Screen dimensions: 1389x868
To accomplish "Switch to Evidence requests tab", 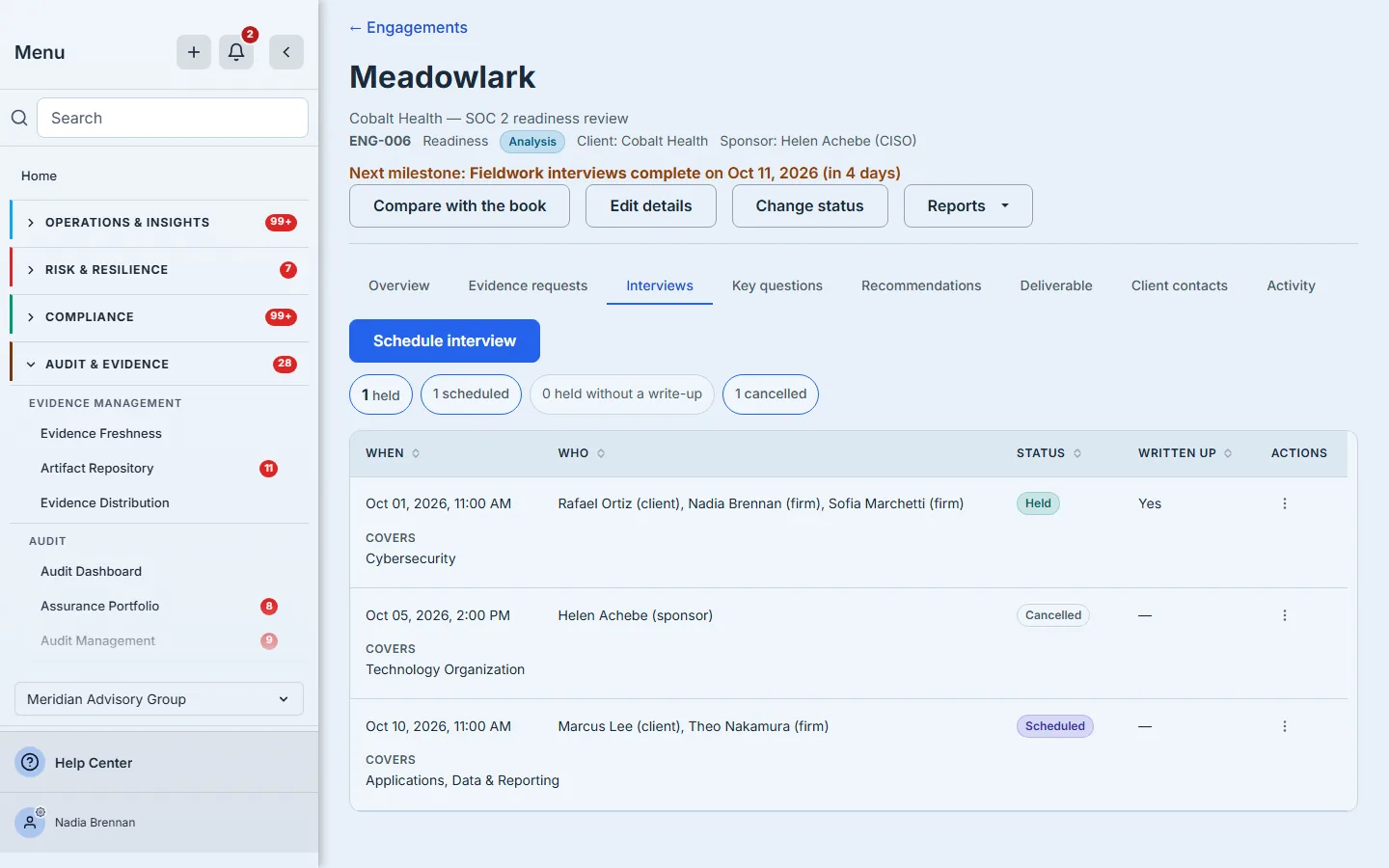I will (528, 285).
